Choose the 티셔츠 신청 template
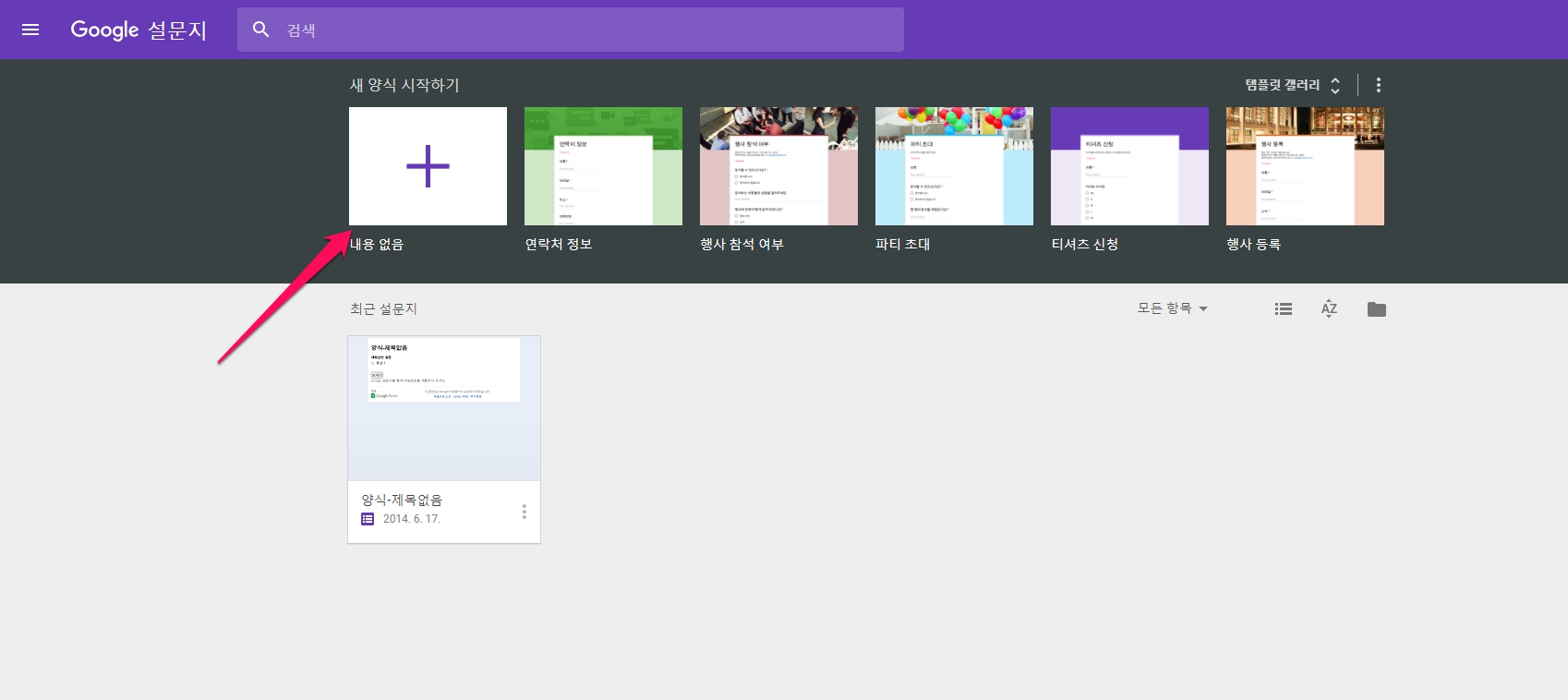 [1129, 166]
